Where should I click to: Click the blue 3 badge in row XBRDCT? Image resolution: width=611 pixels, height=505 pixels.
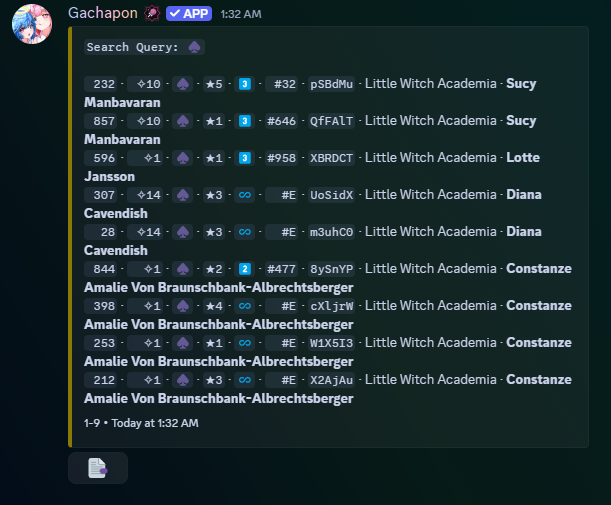pos(245,158)
